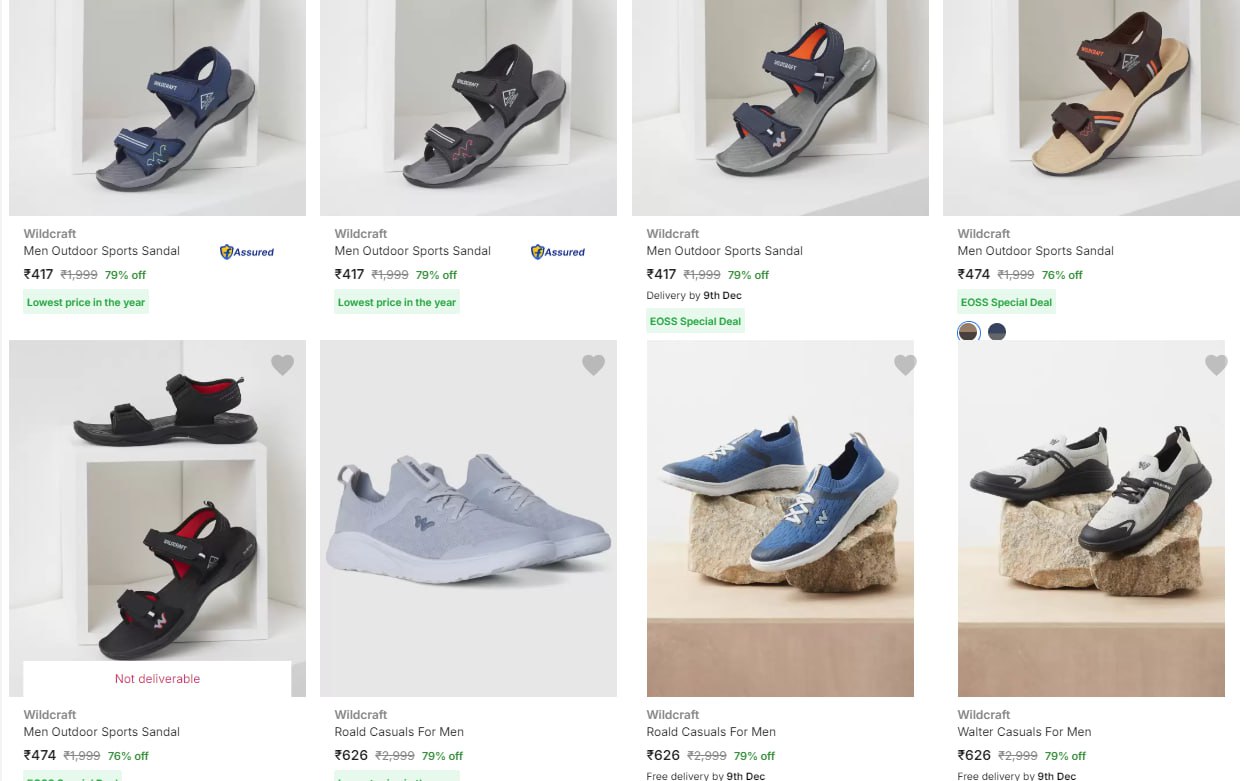
Task: Select the brown color swatch option
Action: pyautogui.click(x=968, y=332)
